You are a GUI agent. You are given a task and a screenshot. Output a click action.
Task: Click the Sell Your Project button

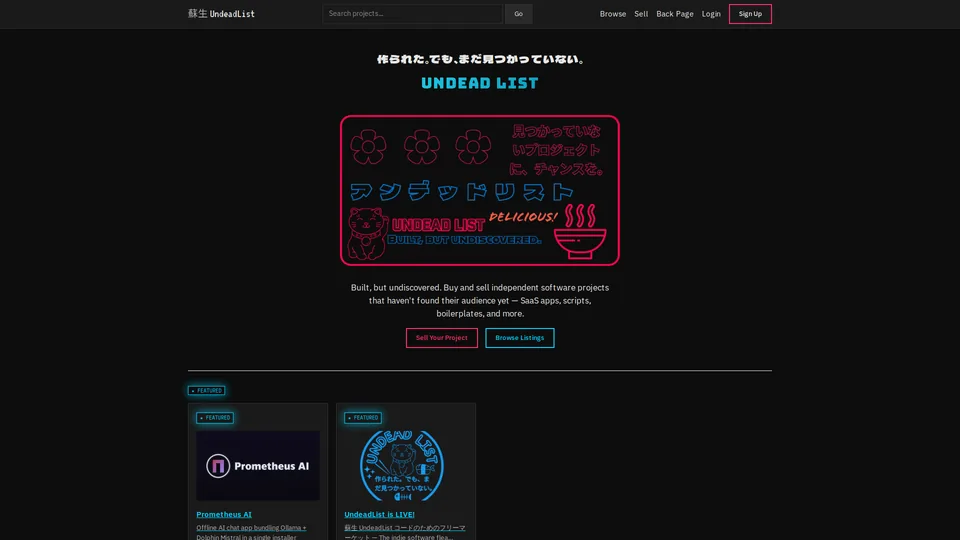(x=441, y=337)
